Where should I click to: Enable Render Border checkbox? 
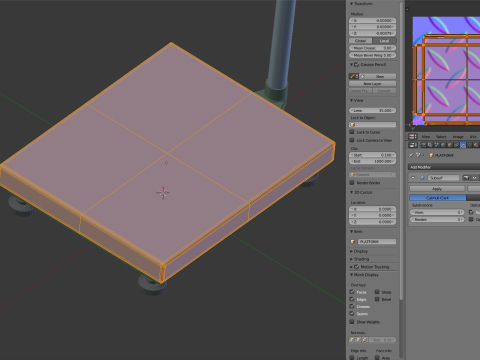point(352,183)
